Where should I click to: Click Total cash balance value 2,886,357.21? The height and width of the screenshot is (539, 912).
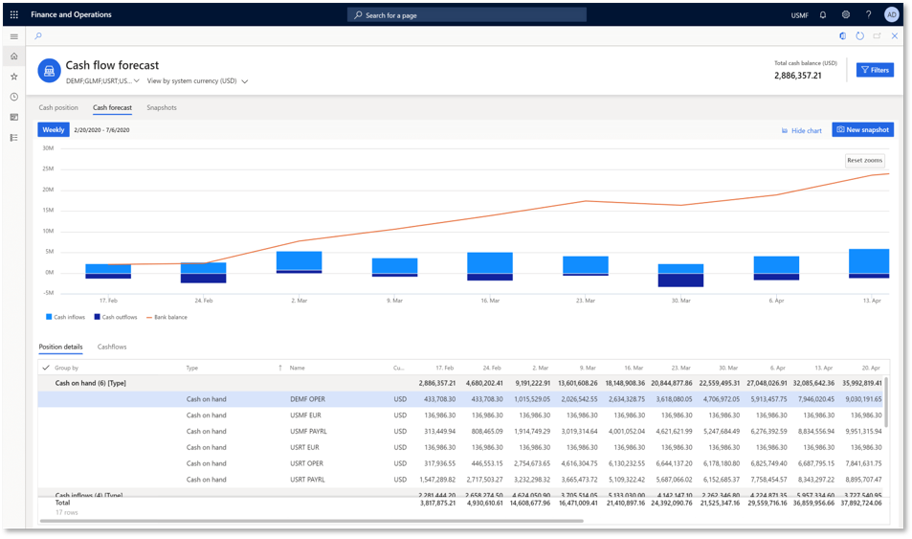pos(798,76)
